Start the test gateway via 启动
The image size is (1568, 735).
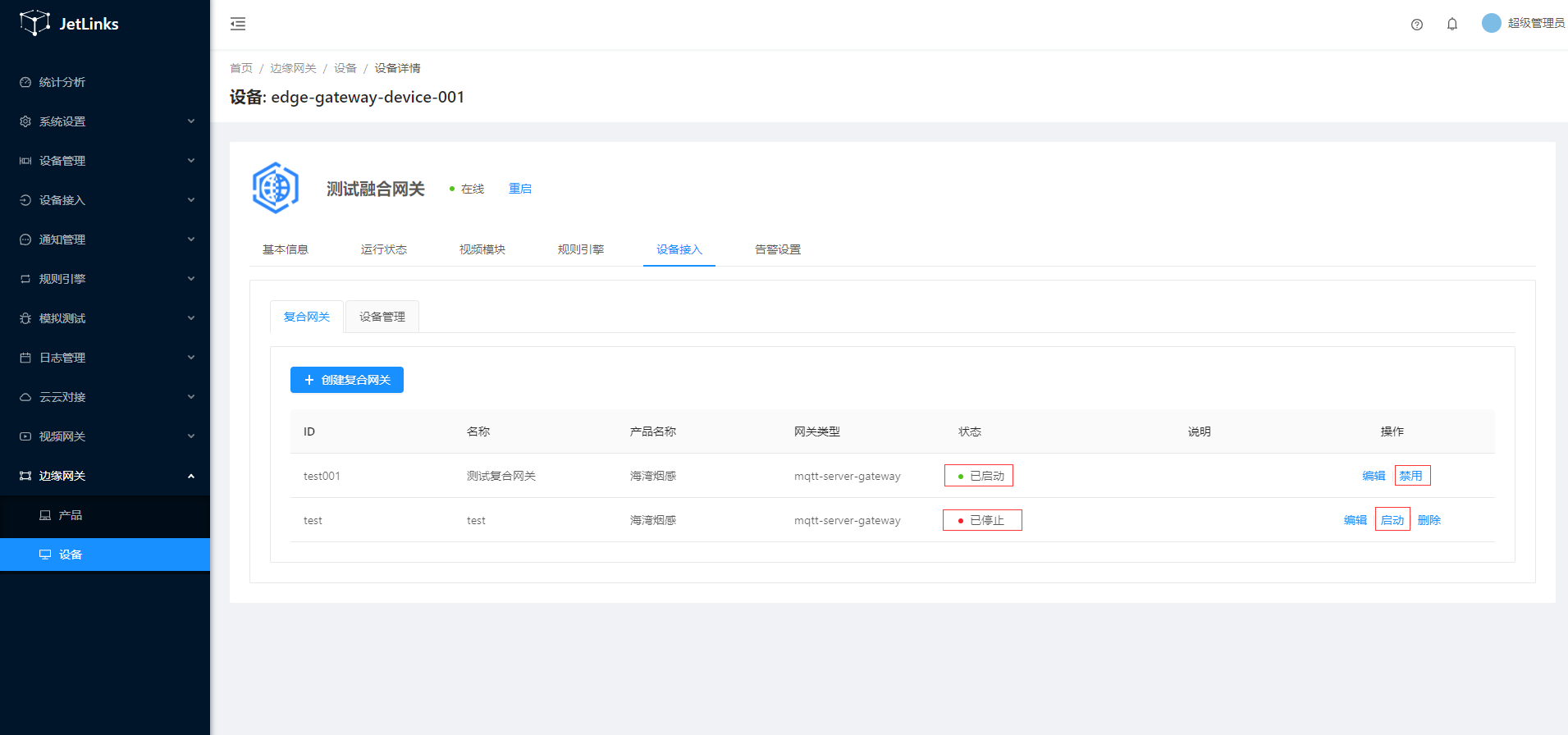pos(1392,520)
